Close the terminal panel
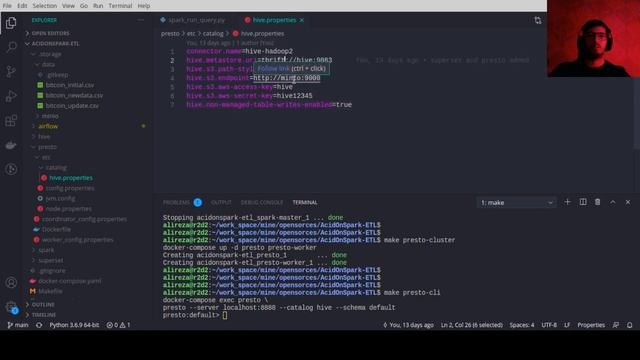Viewport: 640px width, 360px height. tap(628, 202)
